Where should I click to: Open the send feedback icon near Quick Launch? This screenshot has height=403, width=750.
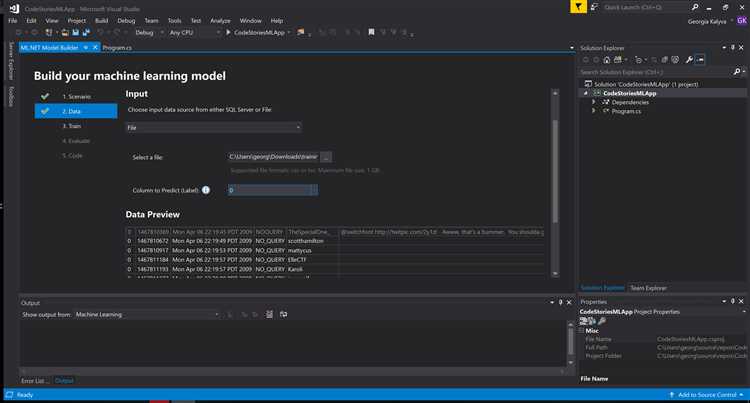coord(595,7)
